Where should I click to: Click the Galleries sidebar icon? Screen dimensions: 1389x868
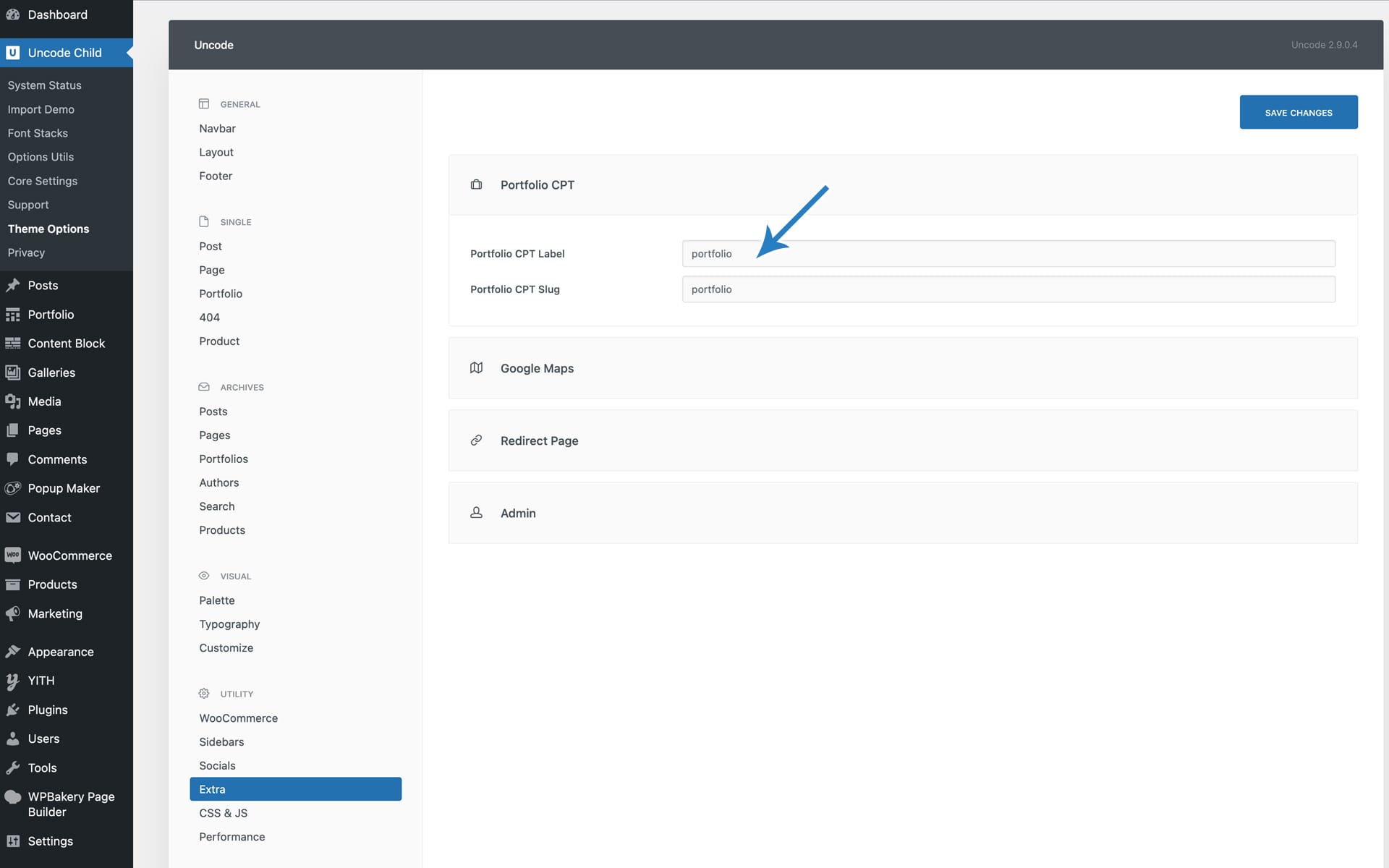coord(12,373)
